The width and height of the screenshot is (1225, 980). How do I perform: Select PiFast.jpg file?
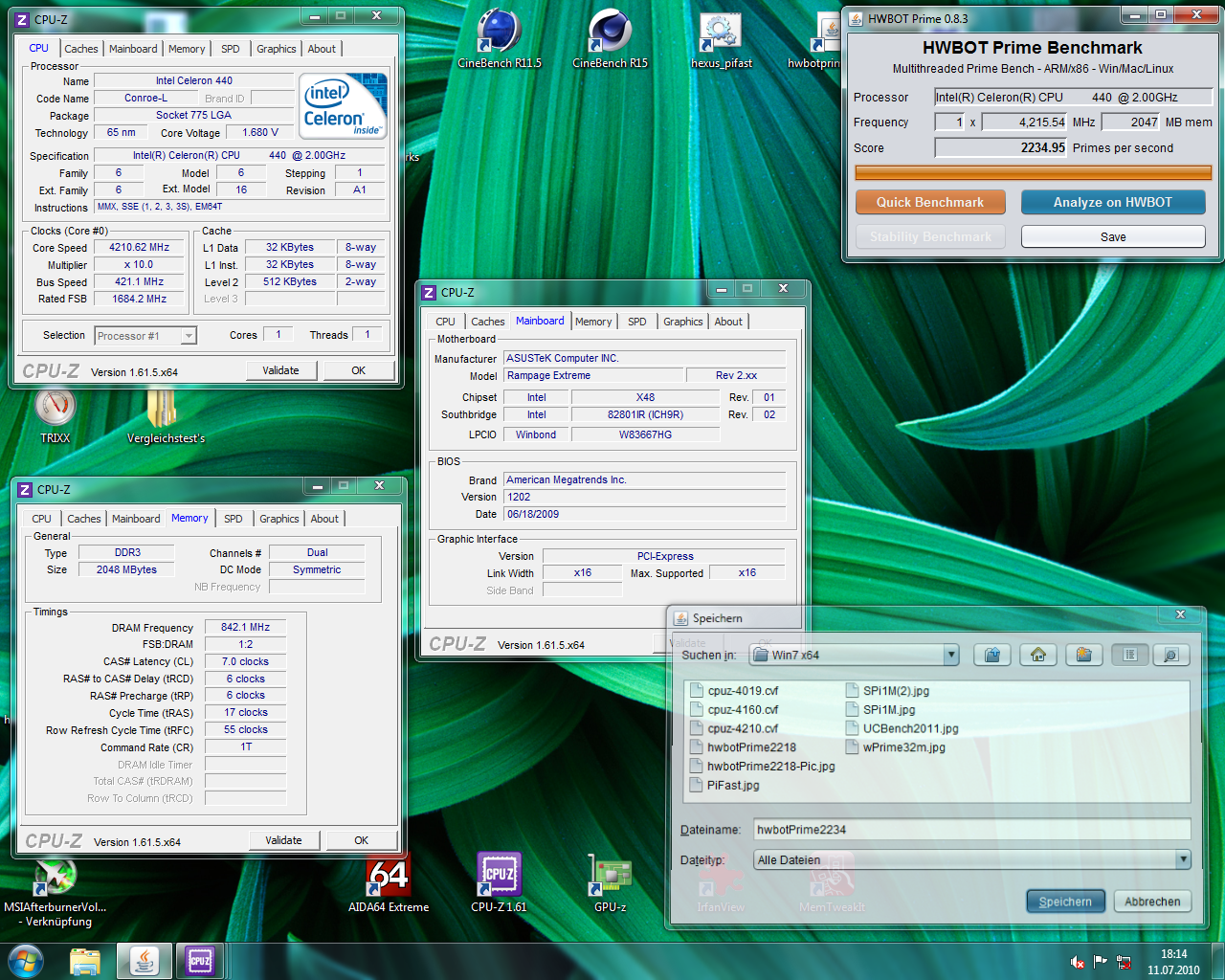pyautogui.click(x=724, y=785)
